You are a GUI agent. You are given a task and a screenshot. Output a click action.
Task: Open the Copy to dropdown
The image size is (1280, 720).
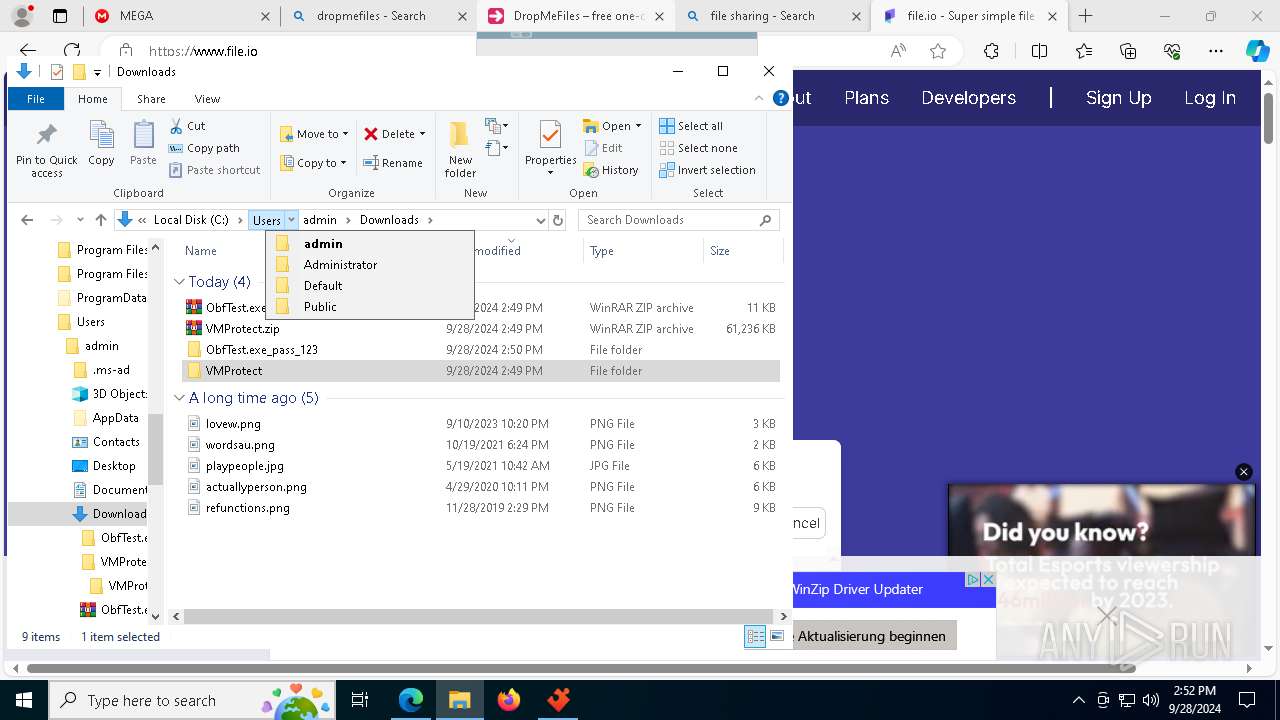click(x=313, y=163)
